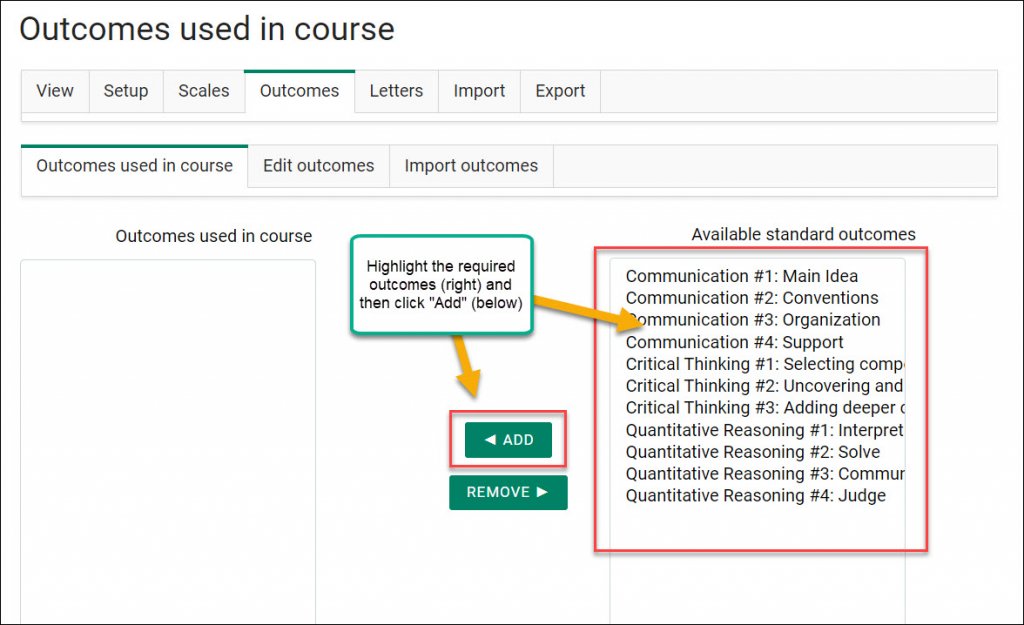Open the Import outcomes sub-tab

click(x=472, y=166)
